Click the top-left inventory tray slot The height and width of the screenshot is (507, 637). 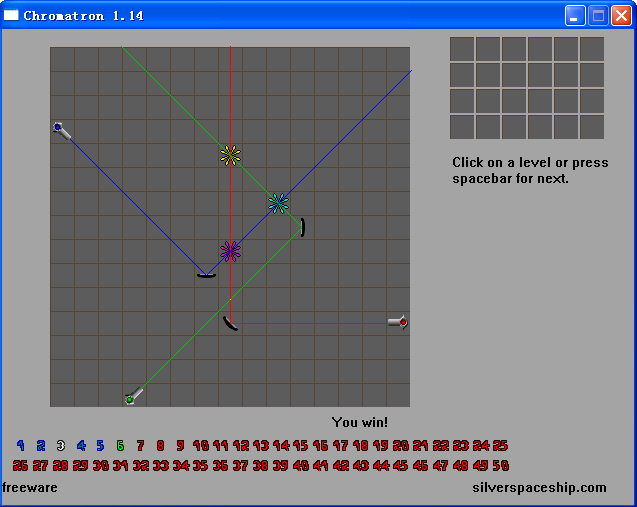[x=462, y=49]
